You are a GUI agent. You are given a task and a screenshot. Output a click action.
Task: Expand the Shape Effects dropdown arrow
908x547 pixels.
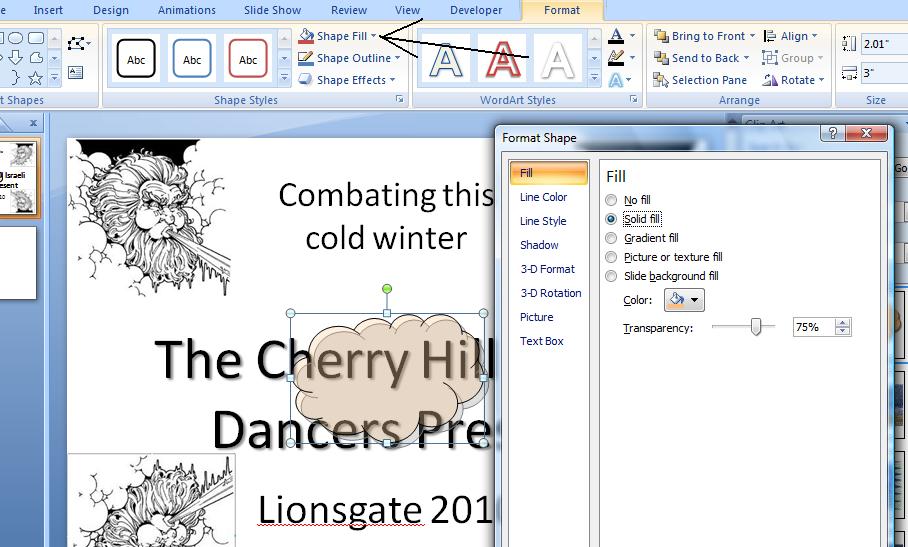[392, 80]
